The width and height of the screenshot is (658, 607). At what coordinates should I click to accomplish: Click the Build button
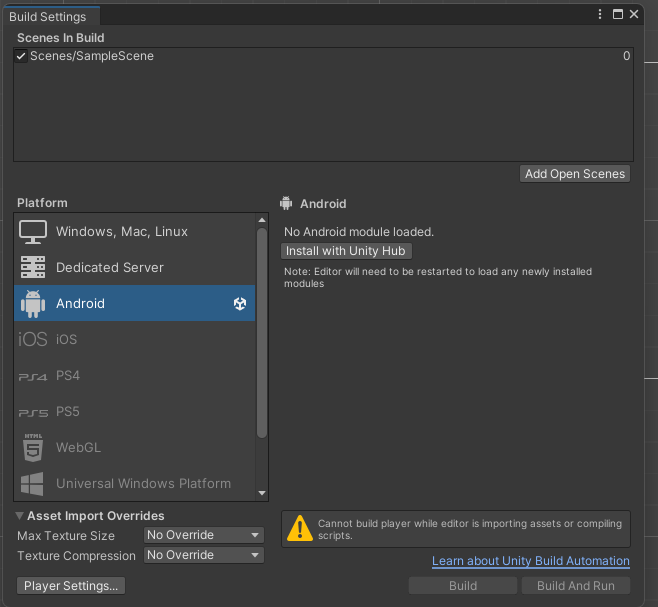pyautogui.click(x=463, y=586)
